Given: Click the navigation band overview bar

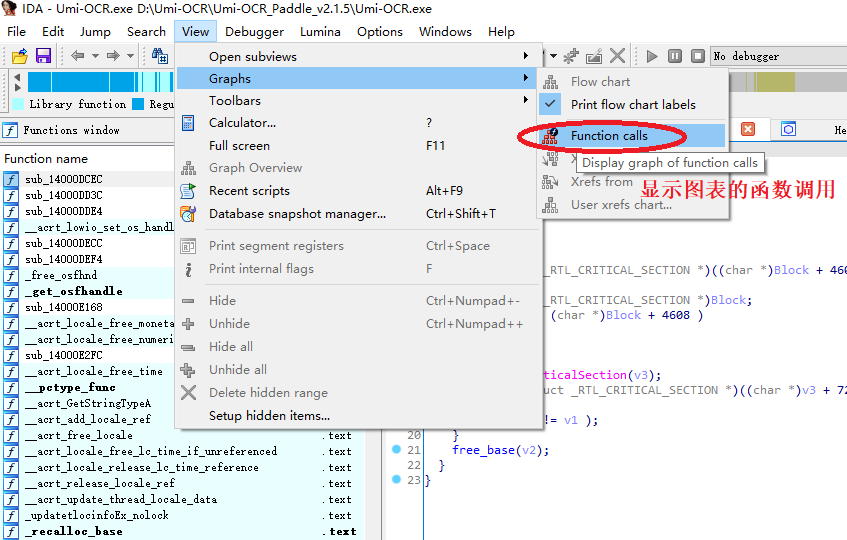Looking at the screenshot, I should point(100,82).
